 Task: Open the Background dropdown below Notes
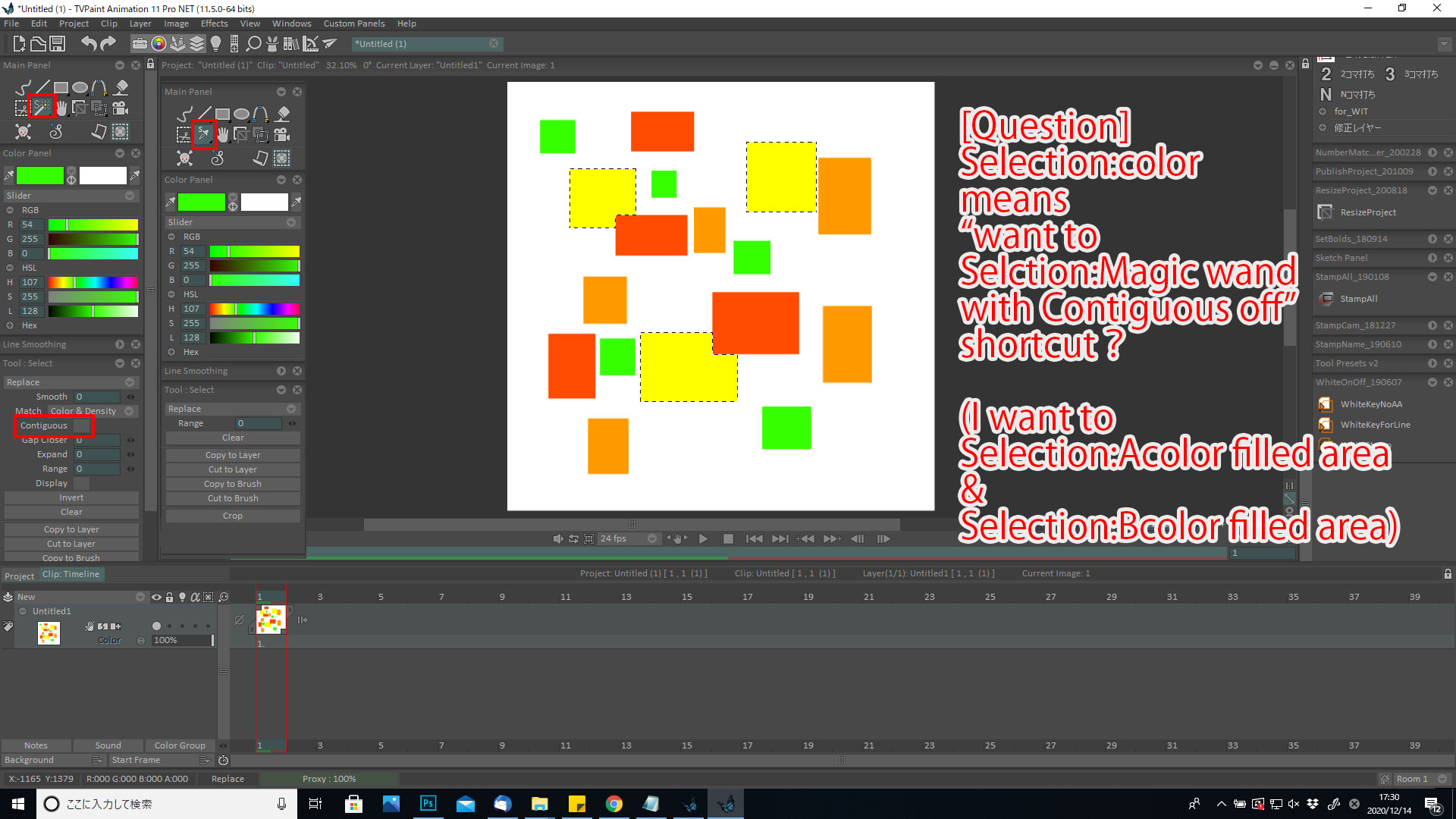(52, 760)
